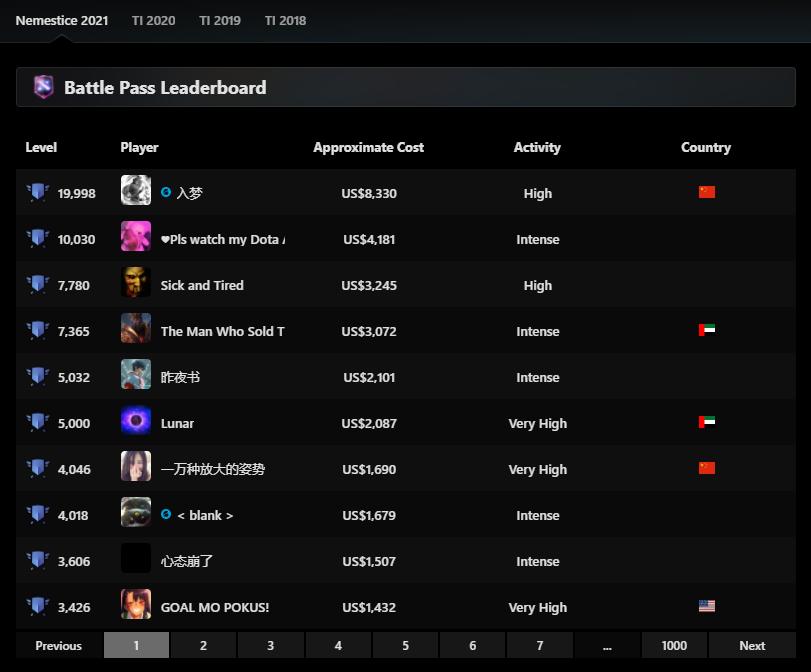
Task: Click UAE flag in the Lunar row
Action: click(x=707, y=422)
